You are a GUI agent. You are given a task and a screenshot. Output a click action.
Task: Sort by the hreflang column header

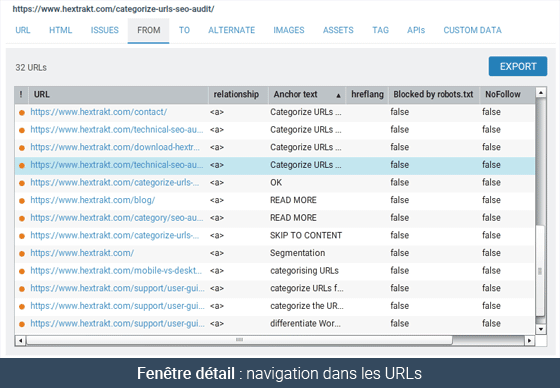pos(367,95)
